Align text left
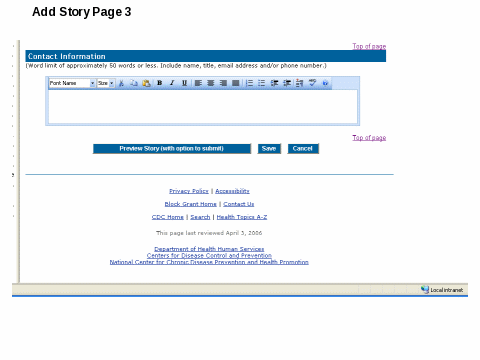This screenshot has width=480, height=360. coord(198,83)
